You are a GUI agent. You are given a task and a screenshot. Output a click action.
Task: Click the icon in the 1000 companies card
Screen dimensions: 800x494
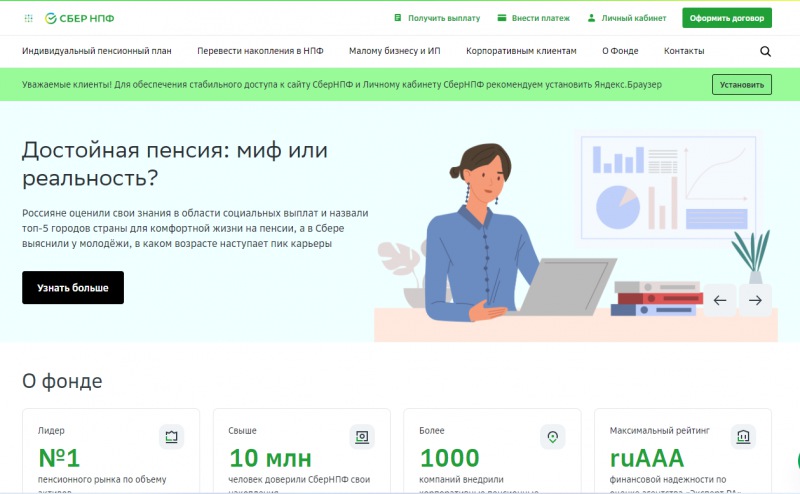(x=552, y=436)
